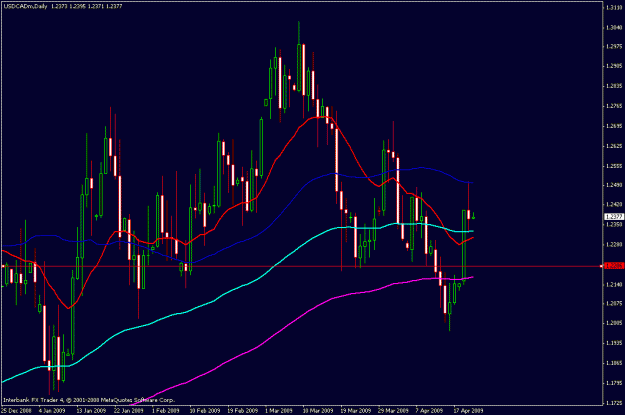
Task: Click the 1.2975 price axis label
Action: [x=614, y=47]
